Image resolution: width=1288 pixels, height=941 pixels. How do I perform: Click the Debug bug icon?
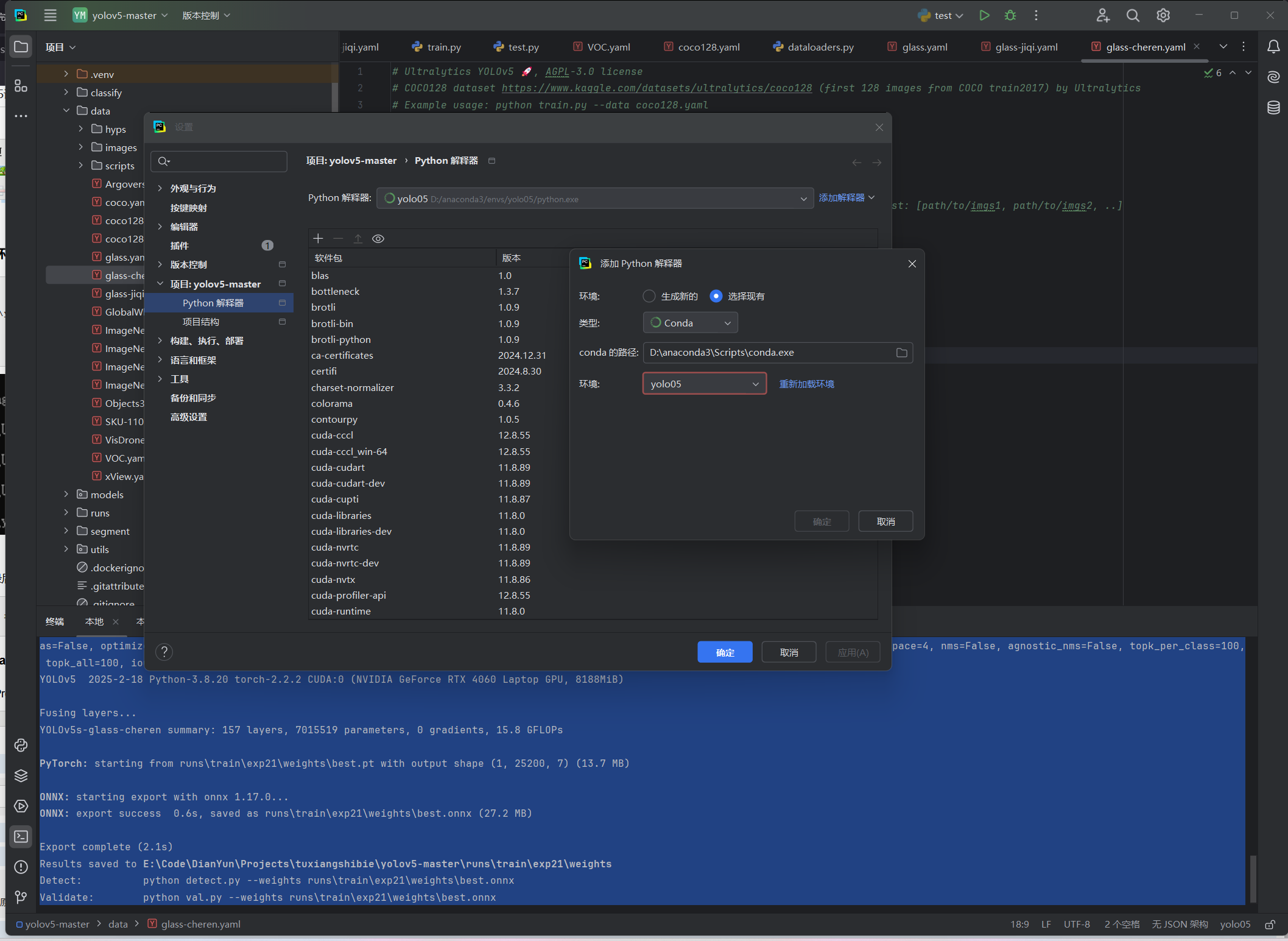click(1010, 15)
